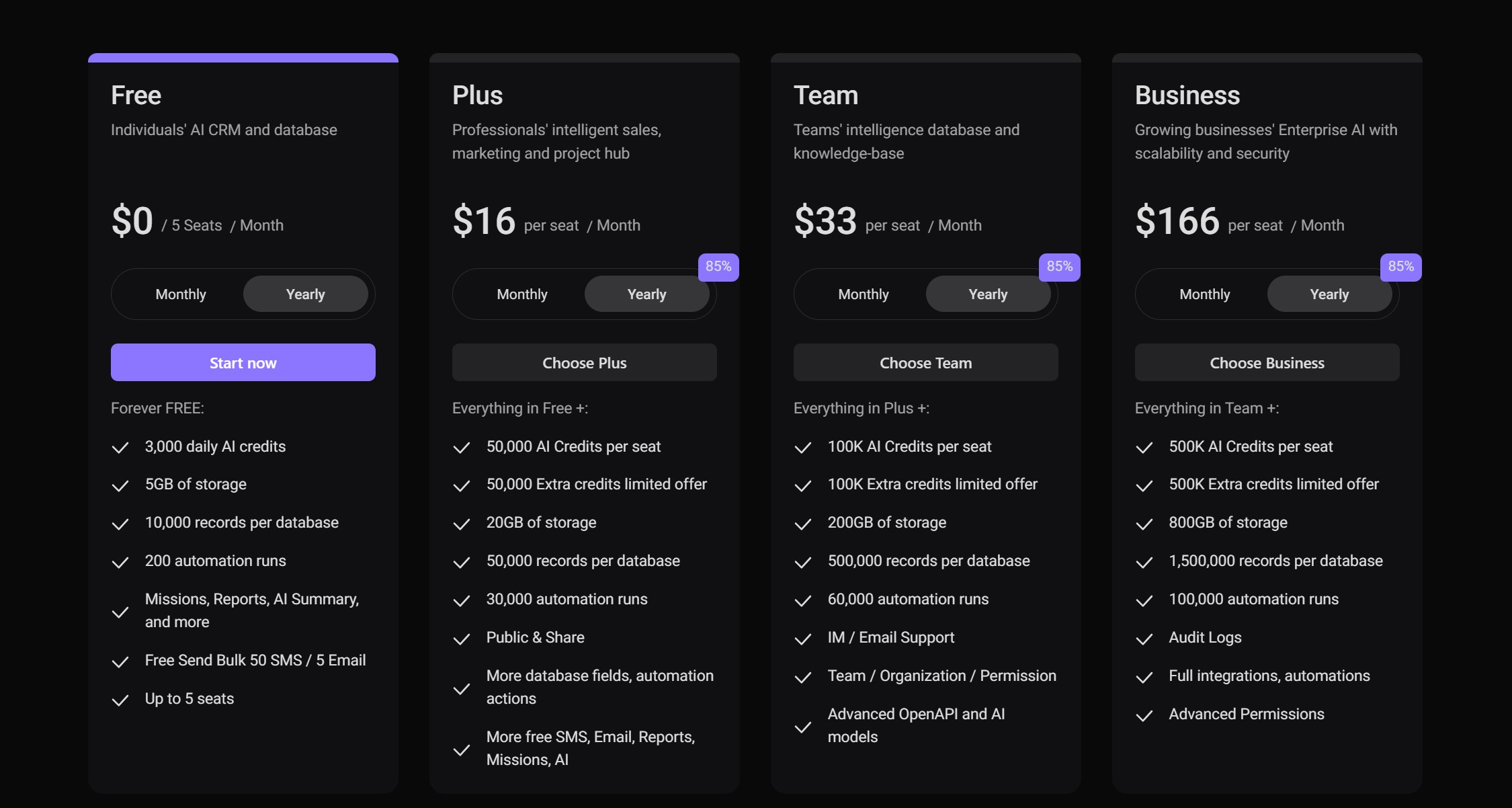Switch Plus plan to Monthly billing

tap(522, 294)
